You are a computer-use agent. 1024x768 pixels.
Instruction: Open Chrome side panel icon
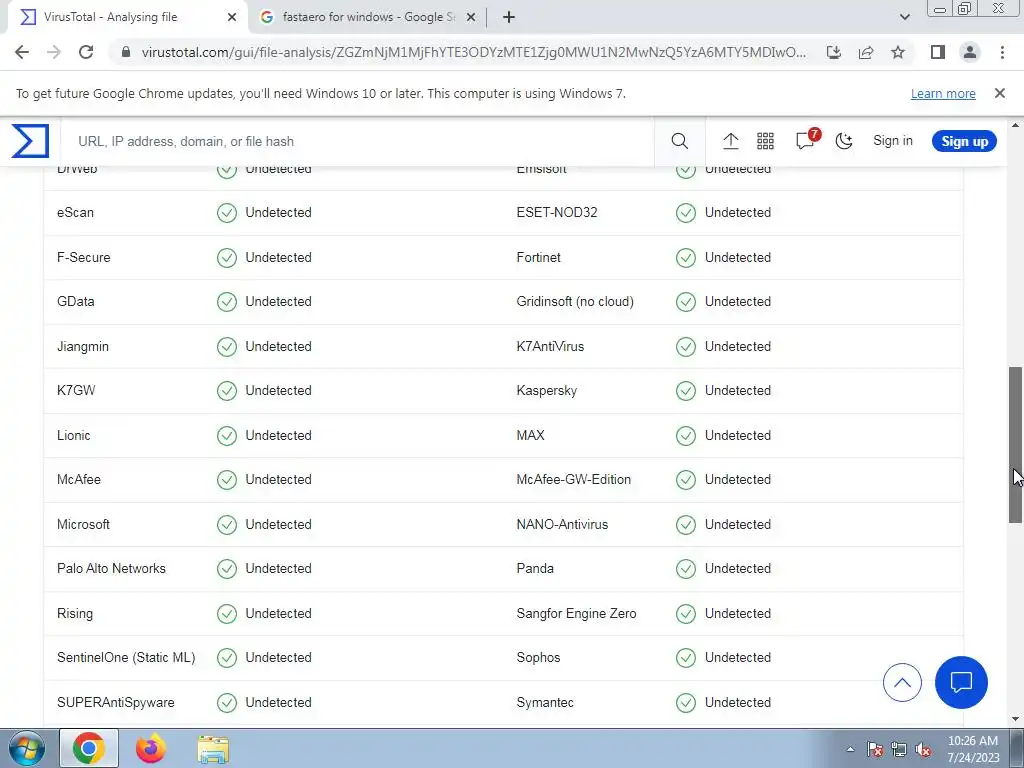[x=938, y=52]
